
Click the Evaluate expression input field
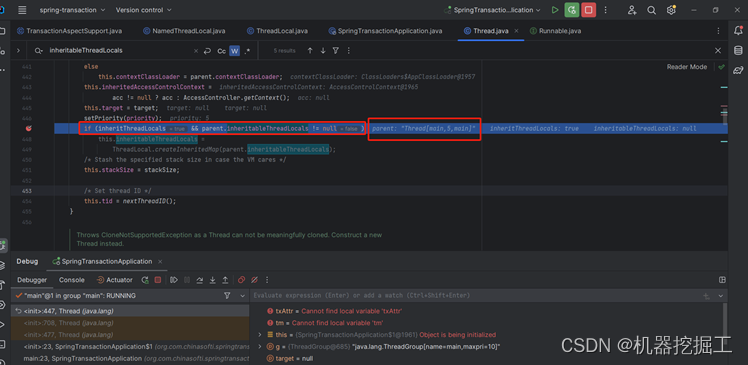[475, 296]
